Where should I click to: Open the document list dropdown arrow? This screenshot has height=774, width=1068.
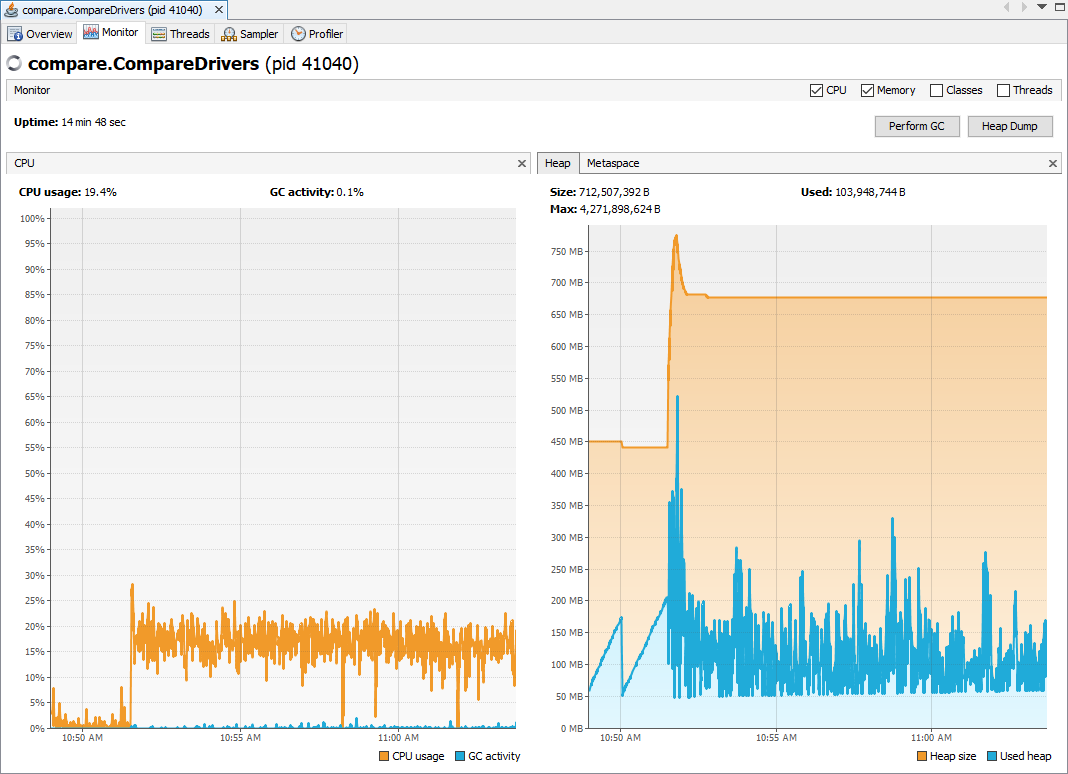pos(1041,7)
